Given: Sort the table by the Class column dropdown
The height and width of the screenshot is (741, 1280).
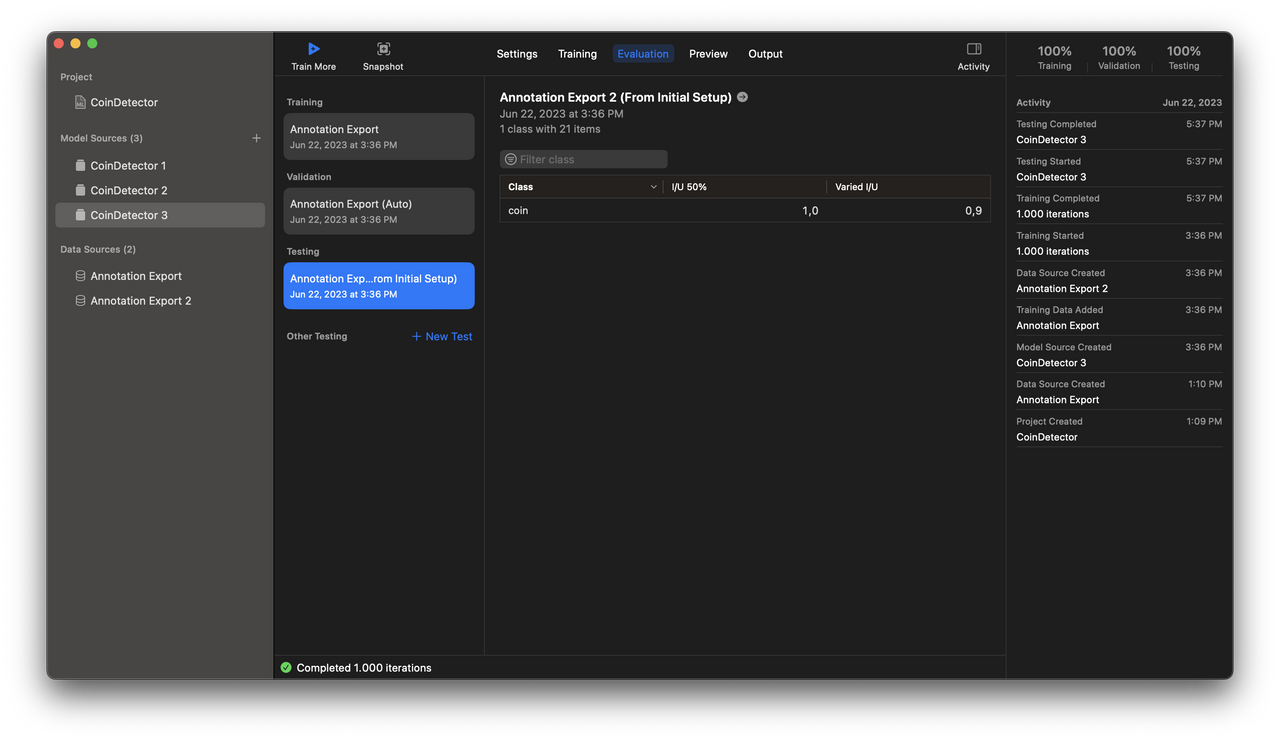Looking at the screenshot, I should coord(653,187).
